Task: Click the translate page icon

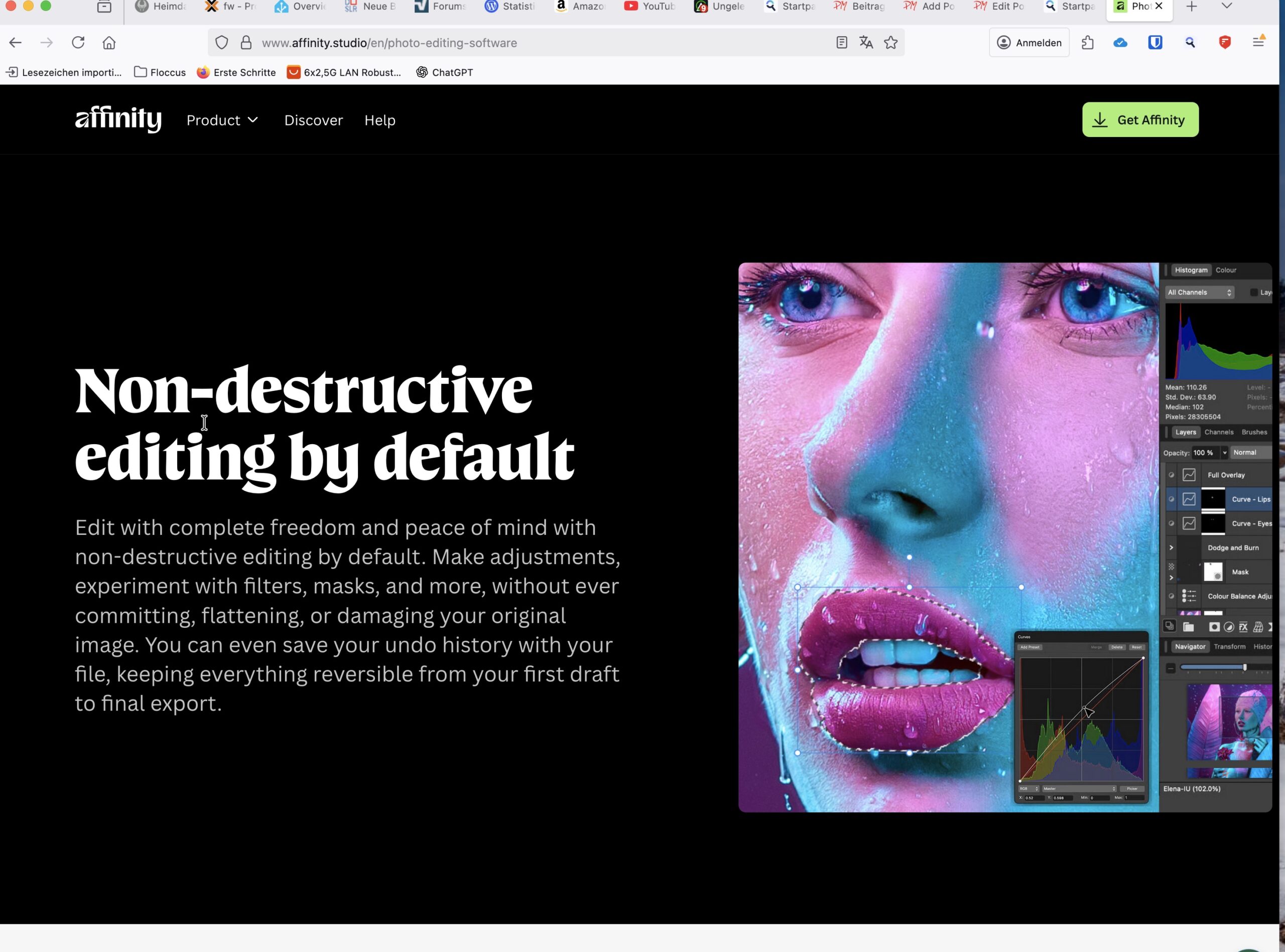Action: click(x=865, y=43)
